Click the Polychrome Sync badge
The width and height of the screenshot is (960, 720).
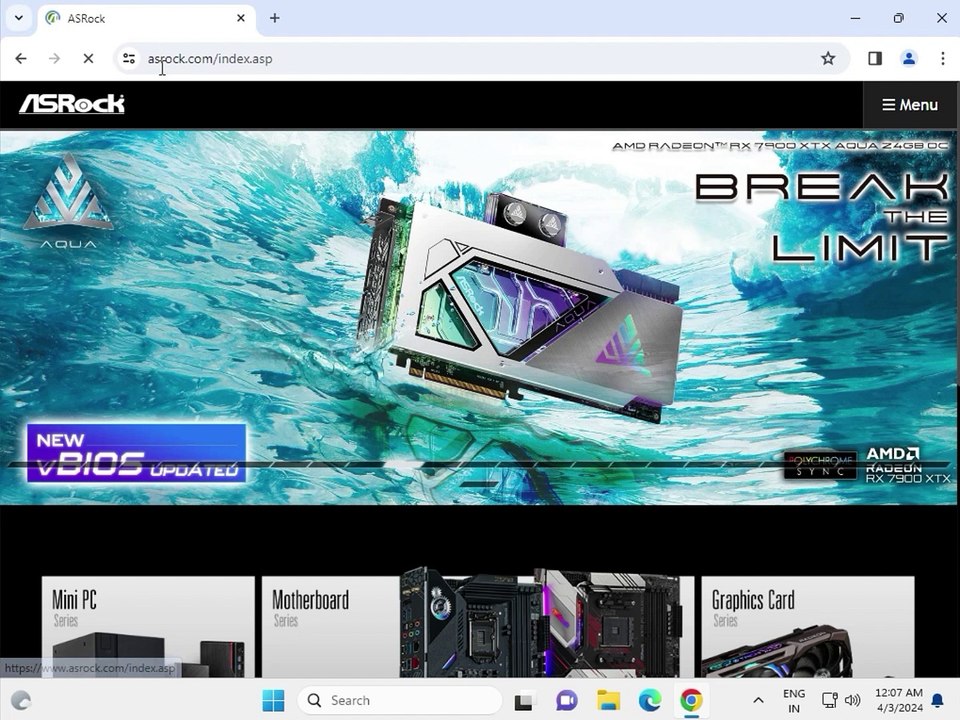[820, 465]
